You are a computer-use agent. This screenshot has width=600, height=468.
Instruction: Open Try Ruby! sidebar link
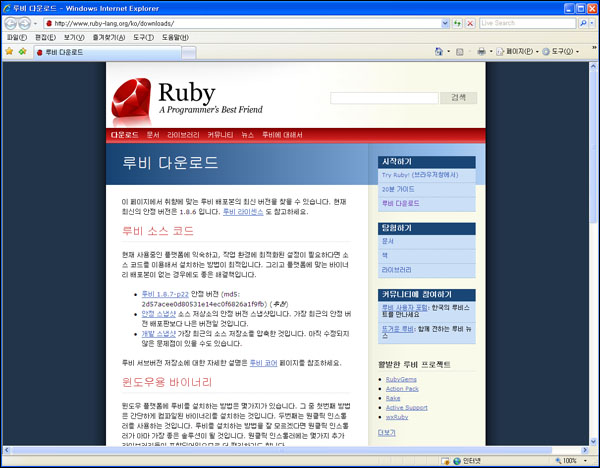click(x=420, y=175)
